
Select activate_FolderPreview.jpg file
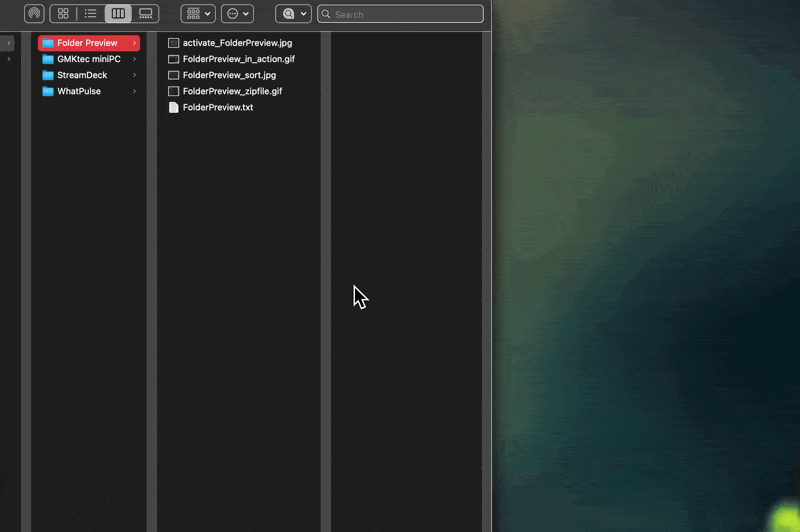(x=237, y=43)
